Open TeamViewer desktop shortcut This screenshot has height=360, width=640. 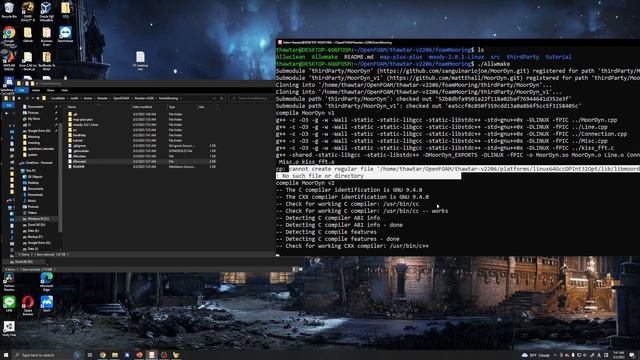click(x=65, y=34)
